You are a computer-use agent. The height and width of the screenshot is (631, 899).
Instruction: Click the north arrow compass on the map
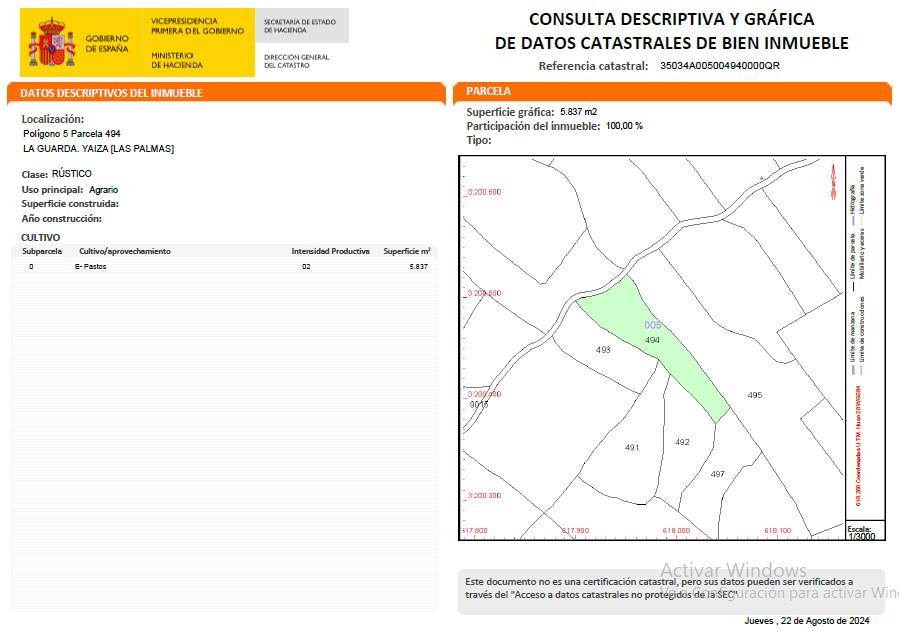831,182
